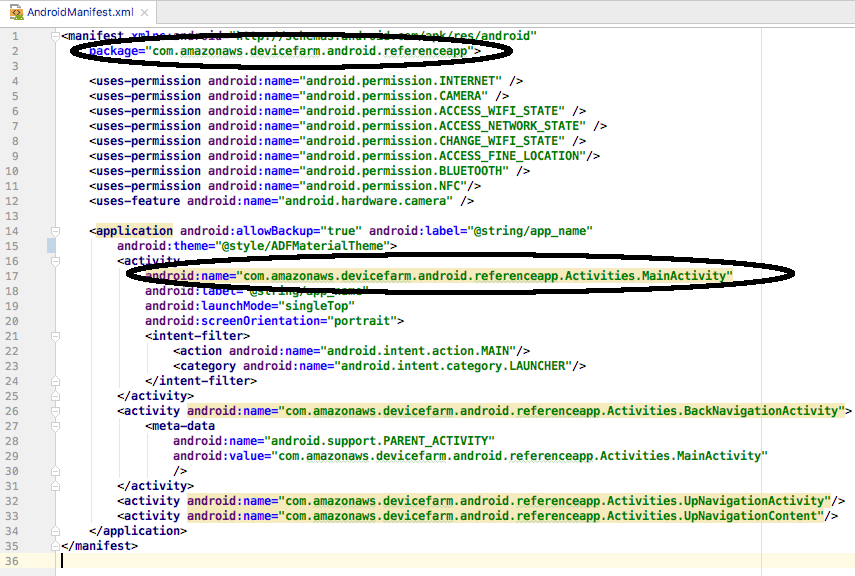Collapse the application tag fold on line 14
The image size is (855, 576).
coord(55,231)
